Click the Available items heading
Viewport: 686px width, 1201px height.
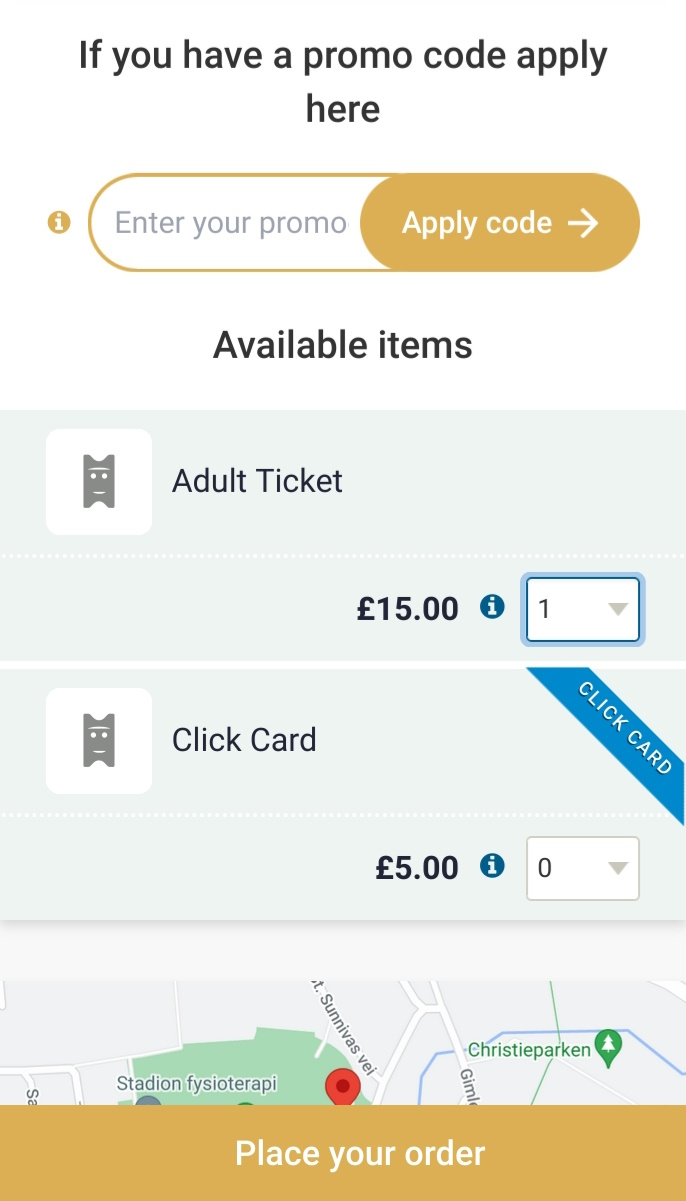(x=343, y=345)
